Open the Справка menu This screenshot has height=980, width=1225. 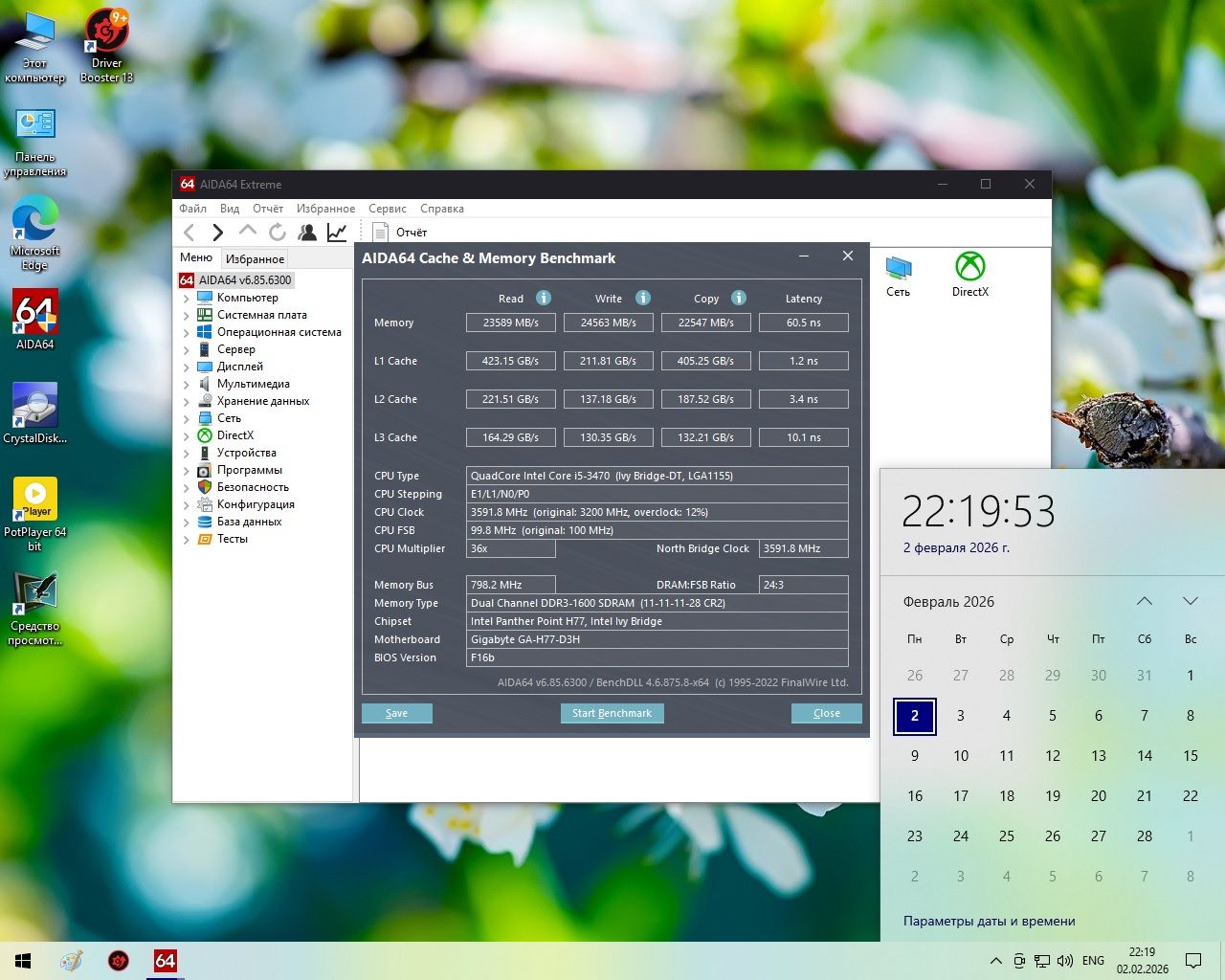tap(442, 209)
